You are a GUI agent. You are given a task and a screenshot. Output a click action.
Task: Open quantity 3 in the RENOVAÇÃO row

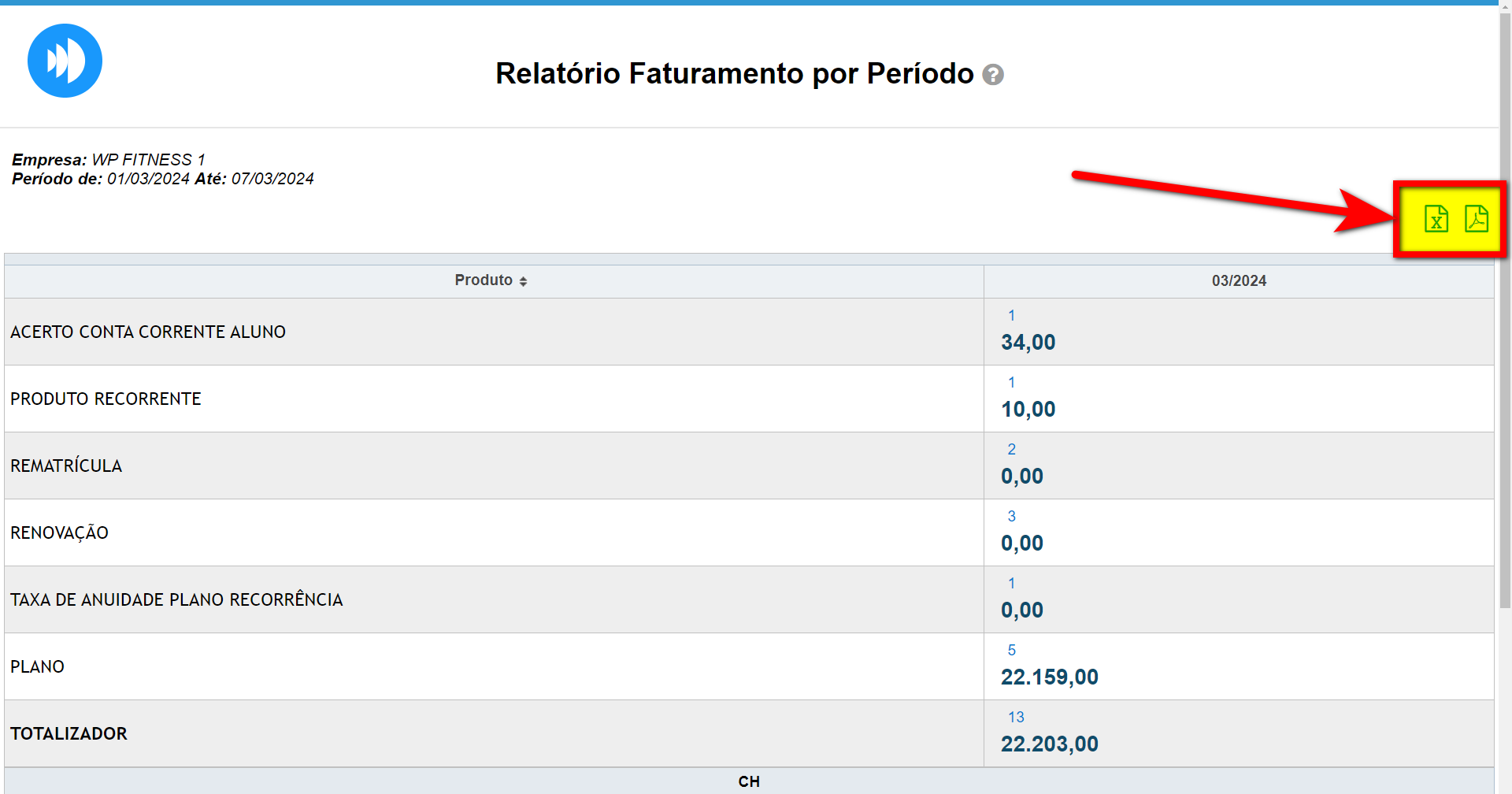click(x=1011, y=517)
